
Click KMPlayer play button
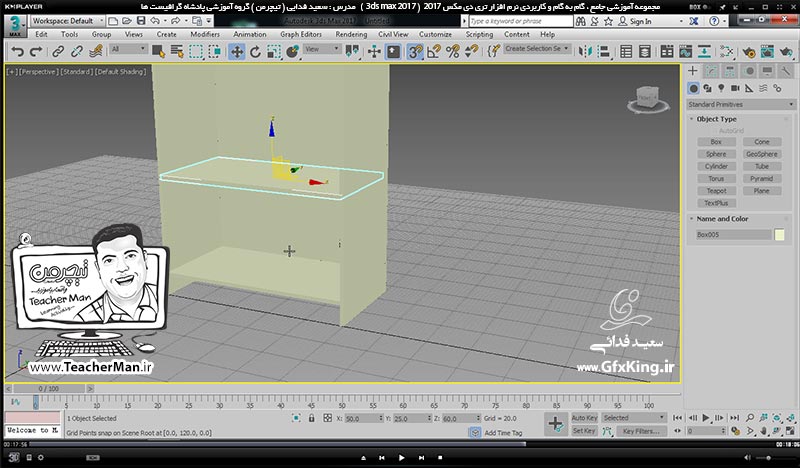coord(401,458)
